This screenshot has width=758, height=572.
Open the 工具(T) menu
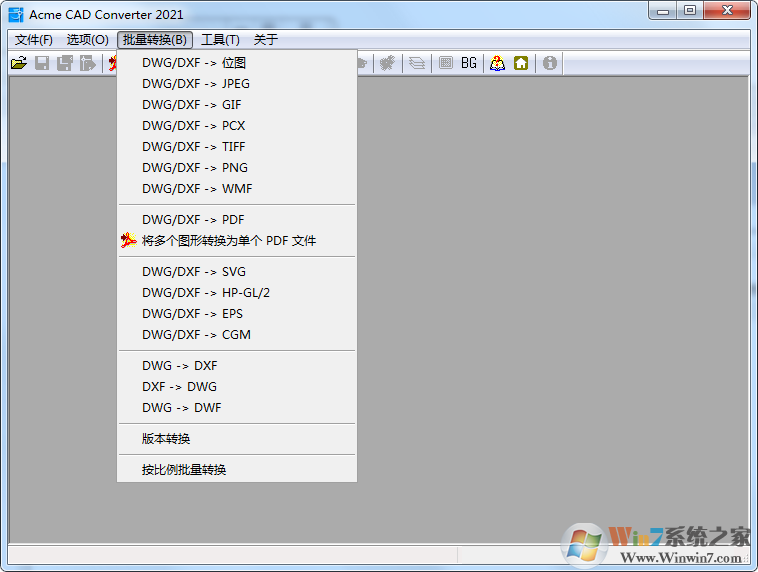220,40
